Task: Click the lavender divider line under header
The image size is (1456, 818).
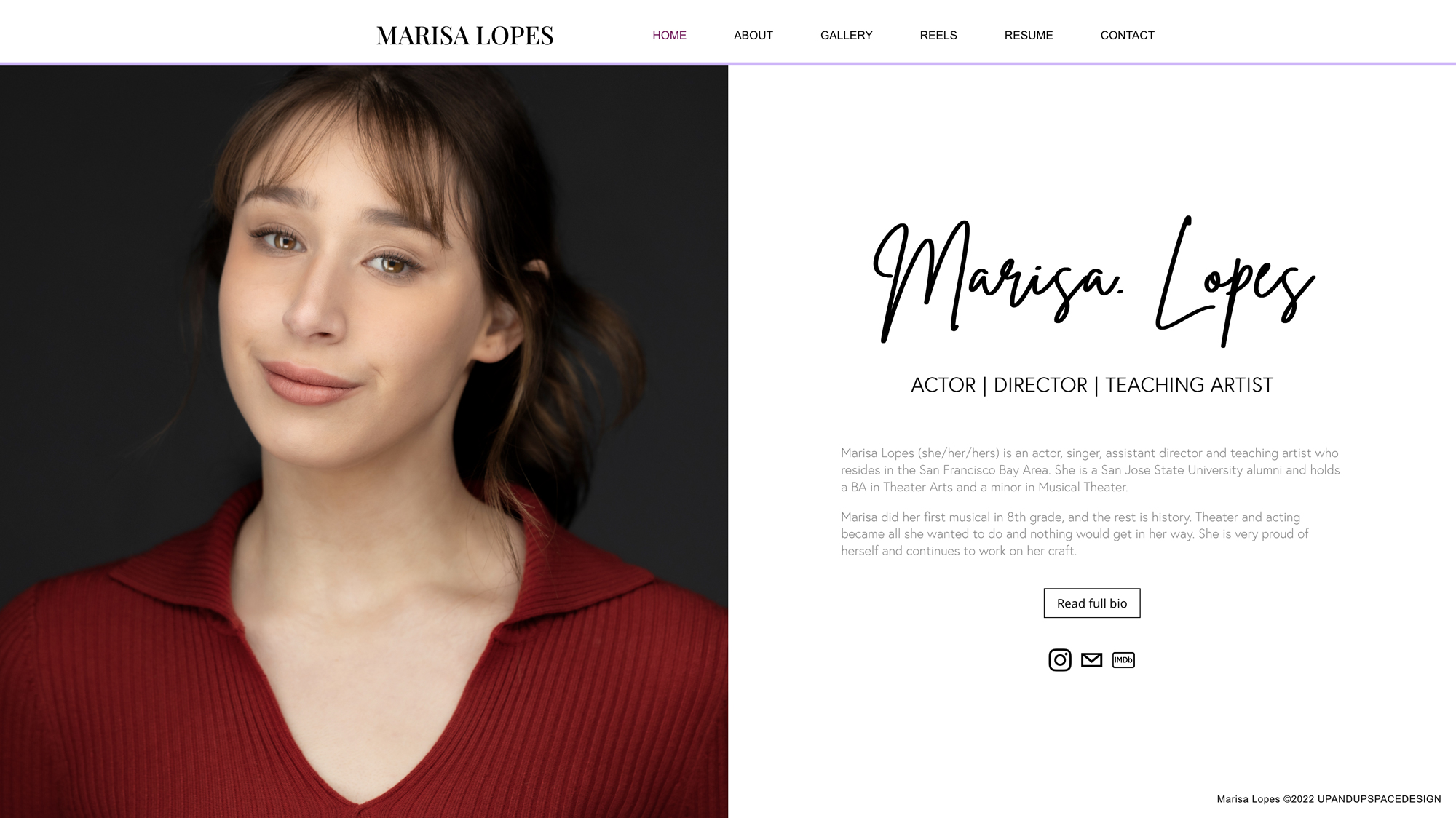Action: tap(728, 64)
